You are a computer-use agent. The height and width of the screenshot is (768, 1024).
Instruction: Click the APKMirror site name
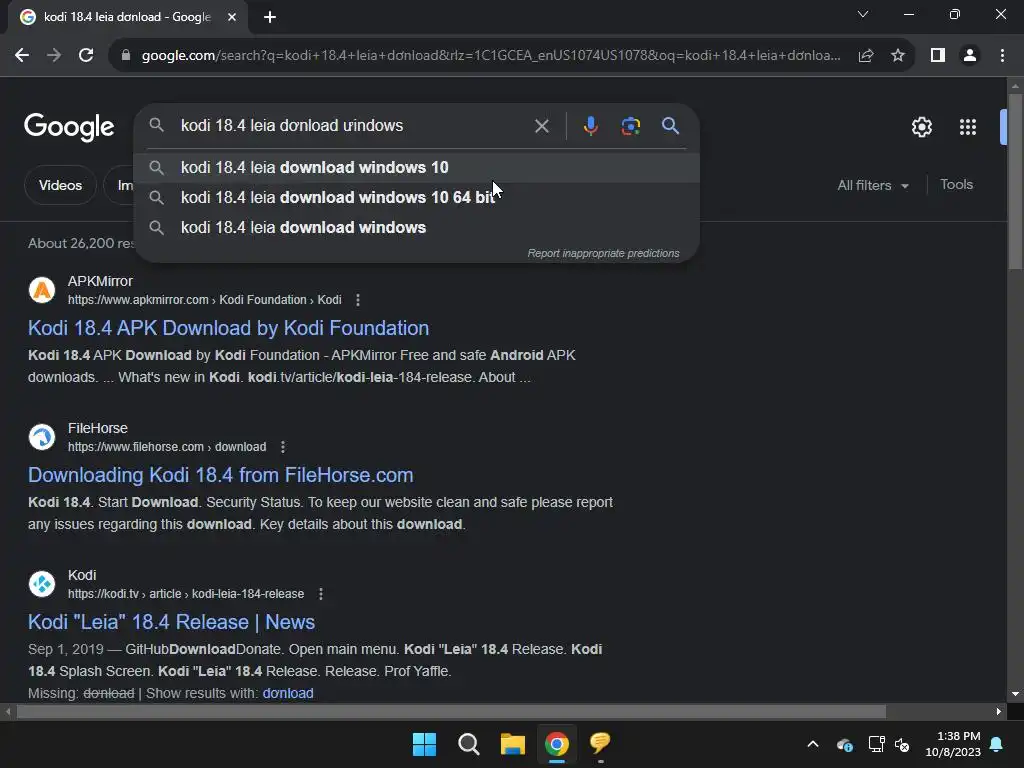pos(100,281)
